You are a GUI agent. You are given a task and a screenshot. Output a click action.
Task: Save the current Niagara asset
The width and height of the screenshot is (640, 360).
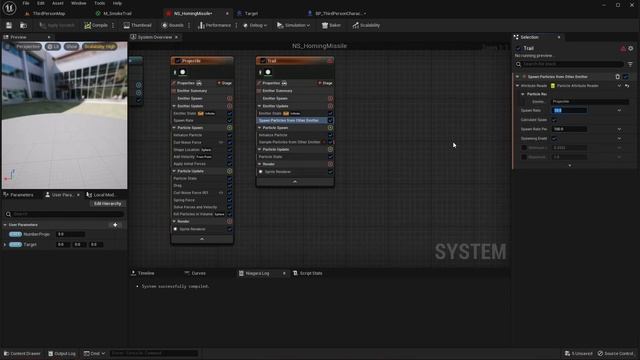coord(9,25)
